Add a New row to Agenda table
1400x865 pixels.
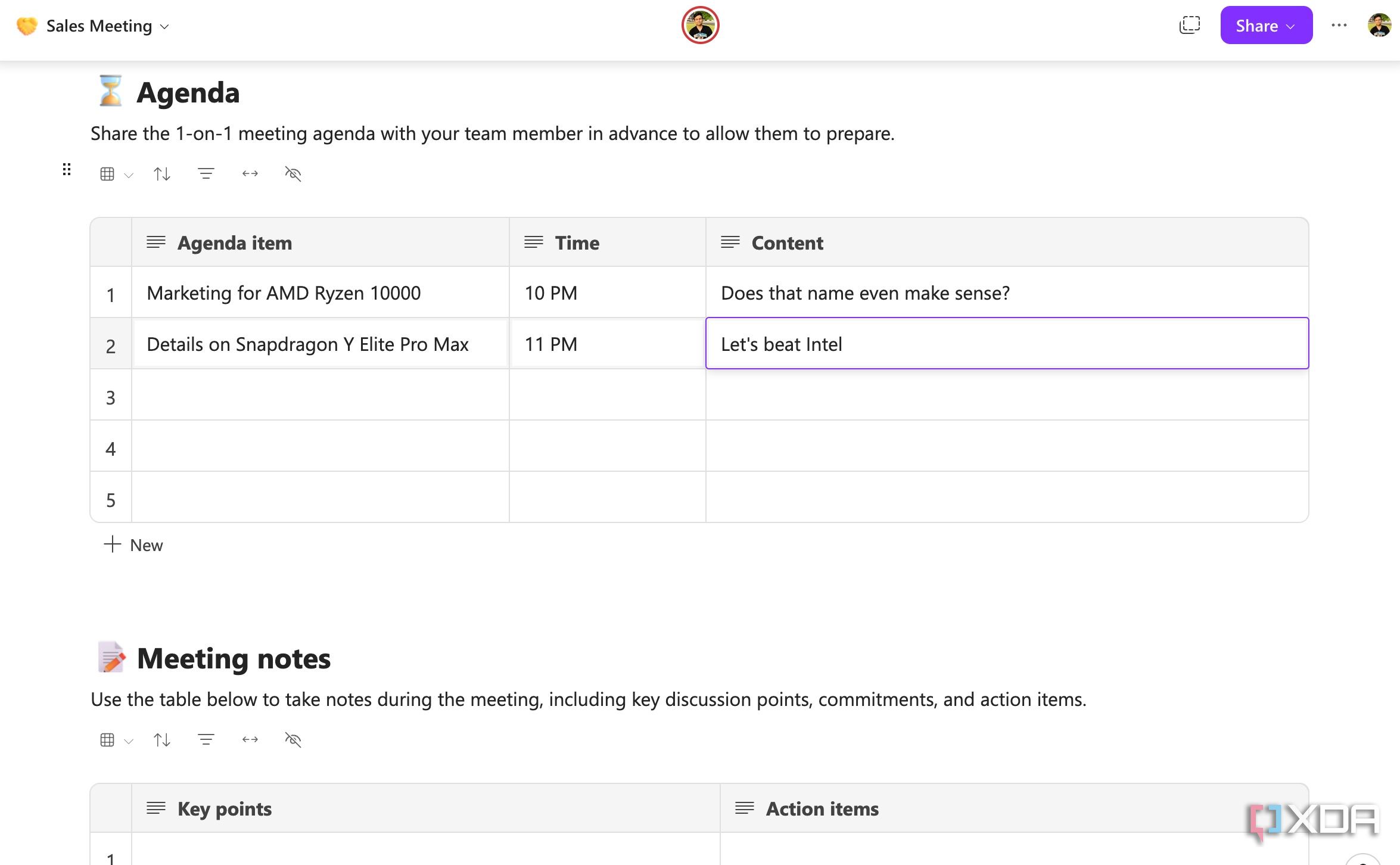click(x=133, y=544)
